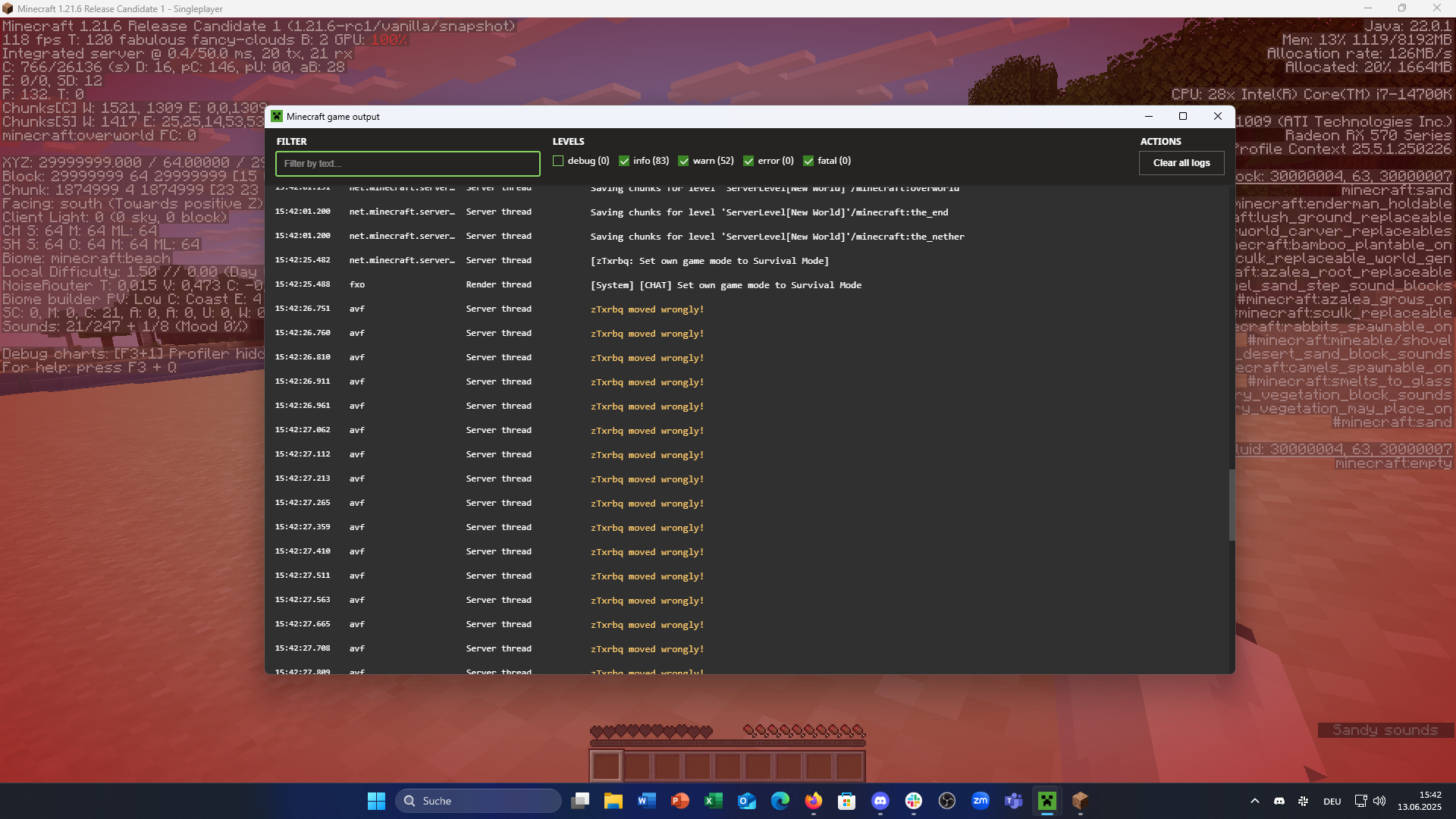Open Discord from the taskbar
Image resolution: width=1456 pixels, height=819 pixels.
pos(880,801)
